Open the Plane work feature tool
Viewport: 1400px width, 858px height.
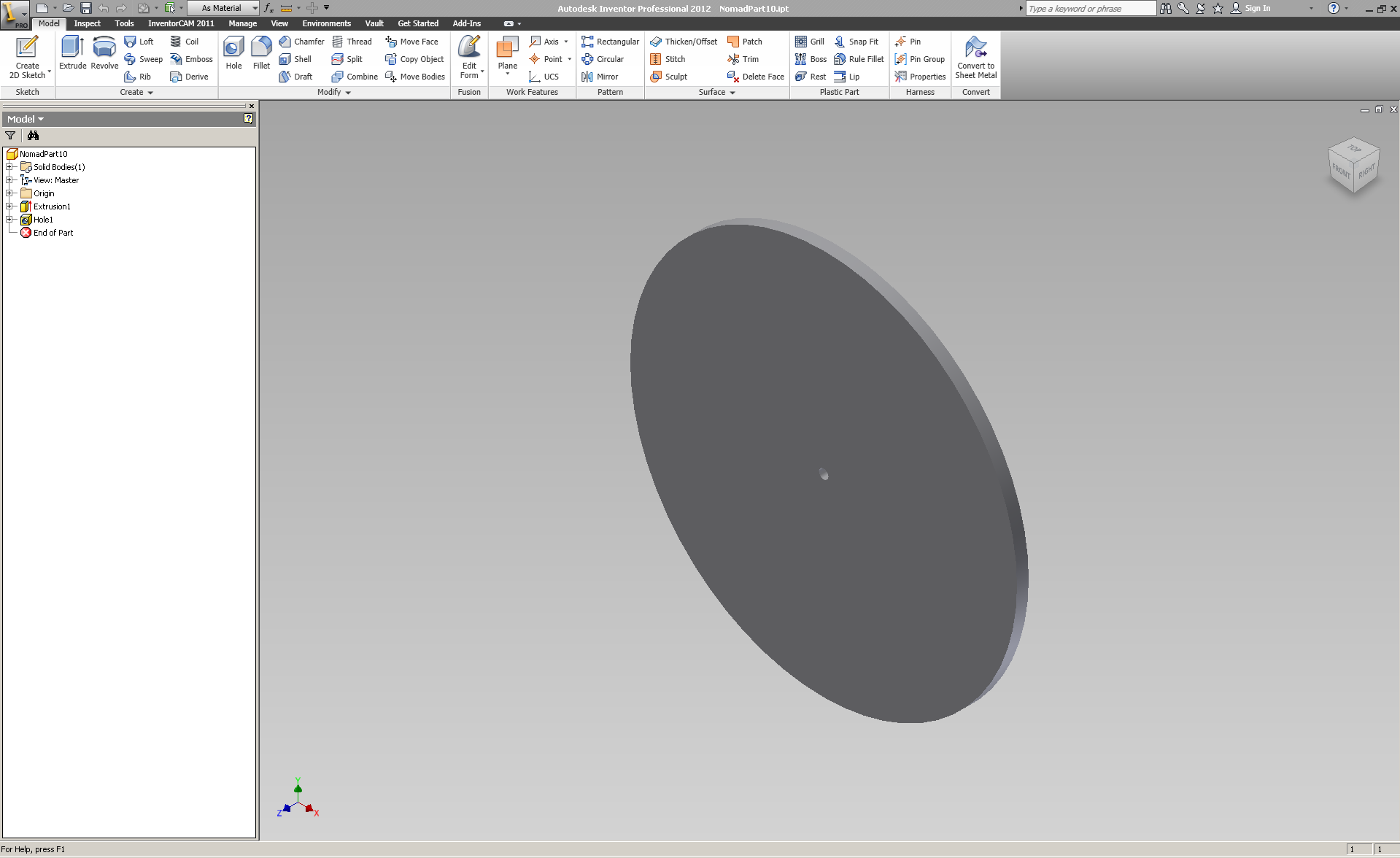click(507, 56)
